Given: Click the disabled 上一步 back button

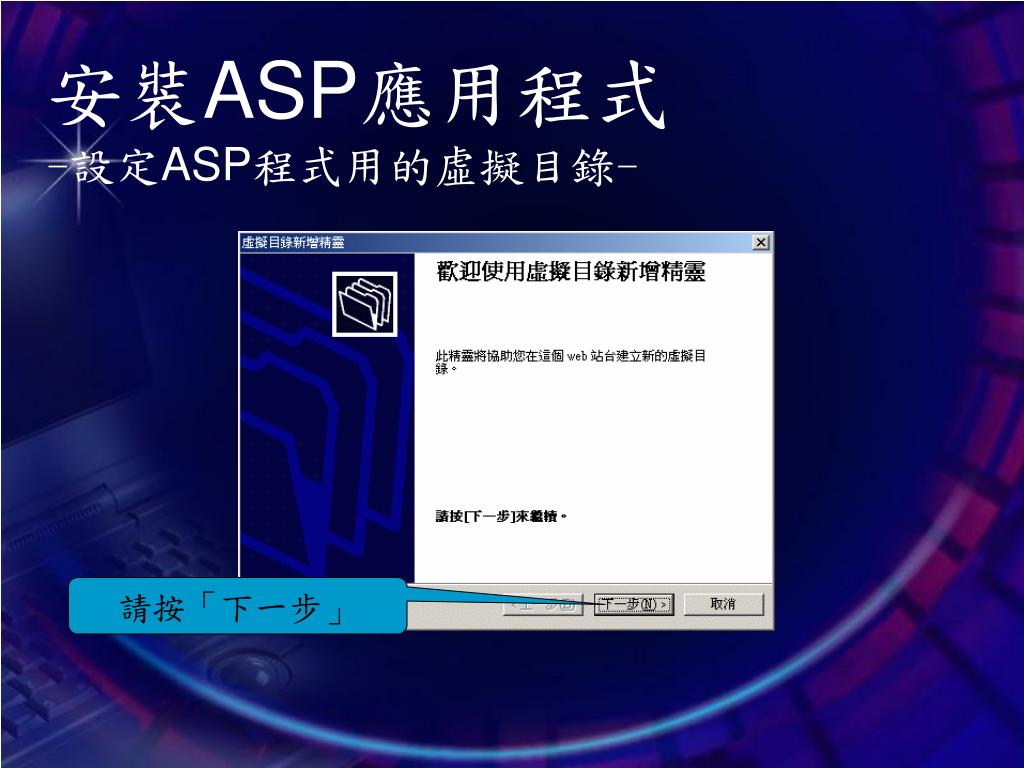Looking at the screenshot, I should (x=543, y=604).
